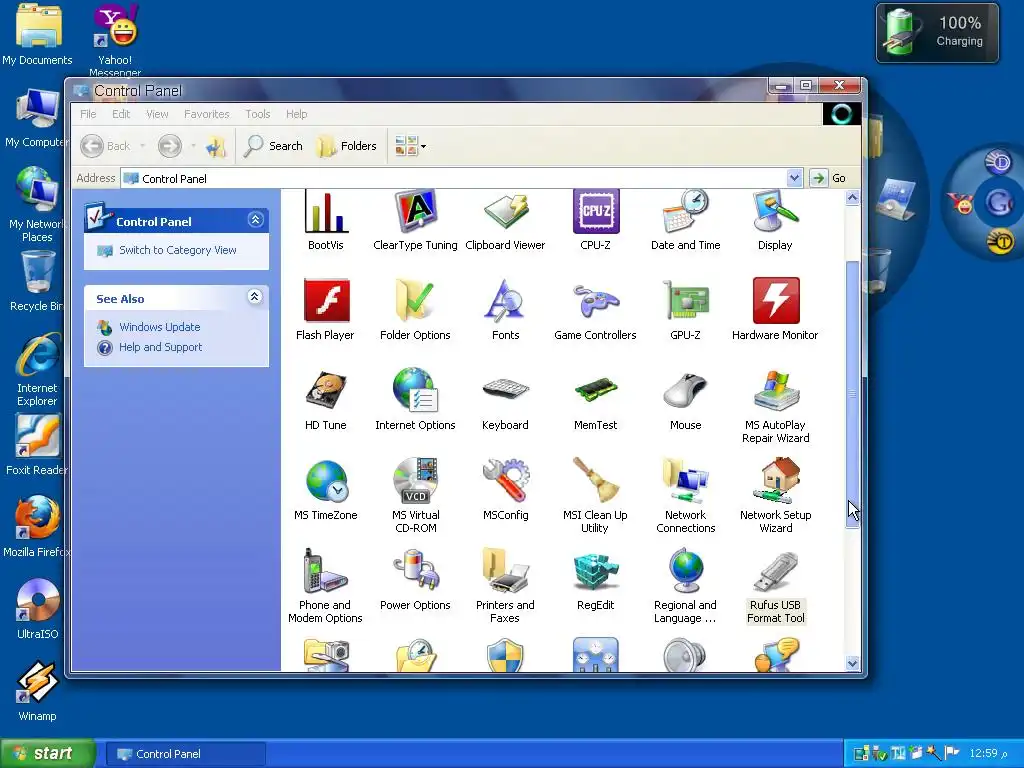
Task: Collapse the See Also section
Action: 255,297
